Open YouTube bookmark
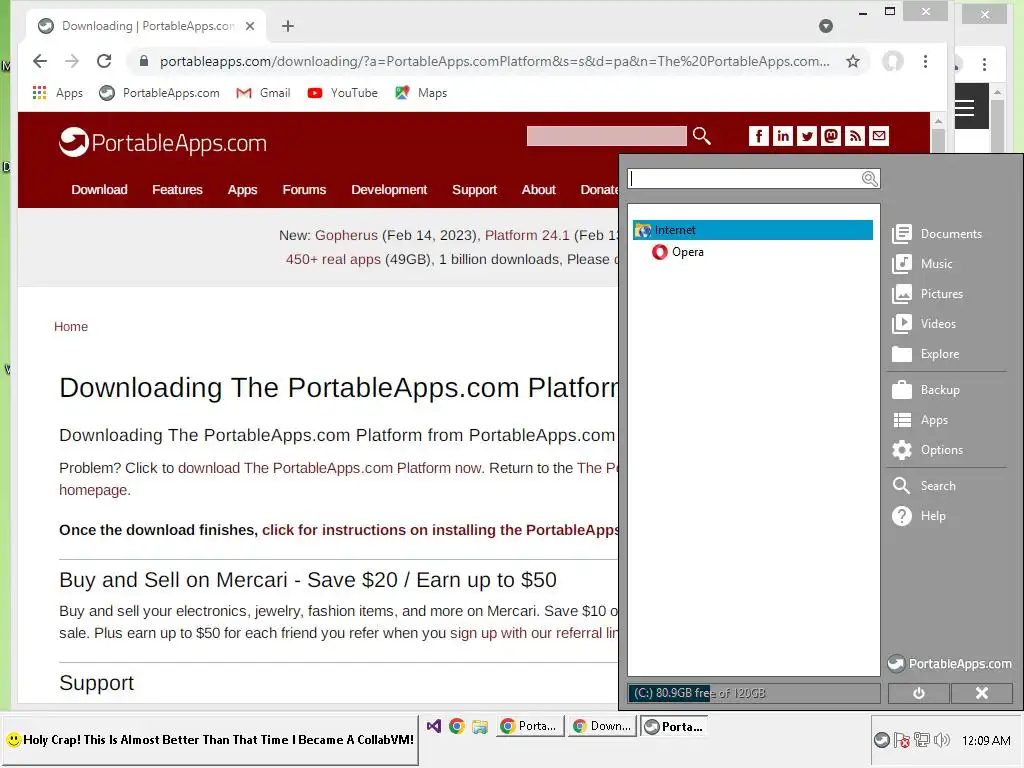The image size is (1024, 768). 343,93
